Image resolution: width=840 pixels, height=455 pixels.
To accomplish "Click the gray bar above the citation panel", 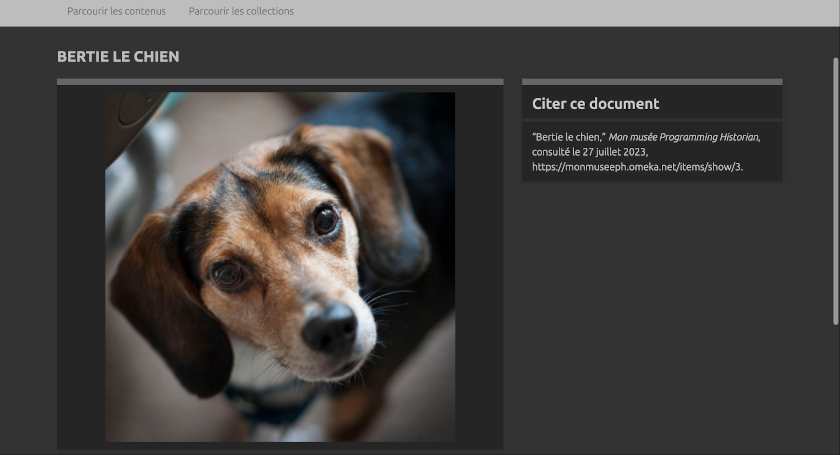I will tap(651, 82).
